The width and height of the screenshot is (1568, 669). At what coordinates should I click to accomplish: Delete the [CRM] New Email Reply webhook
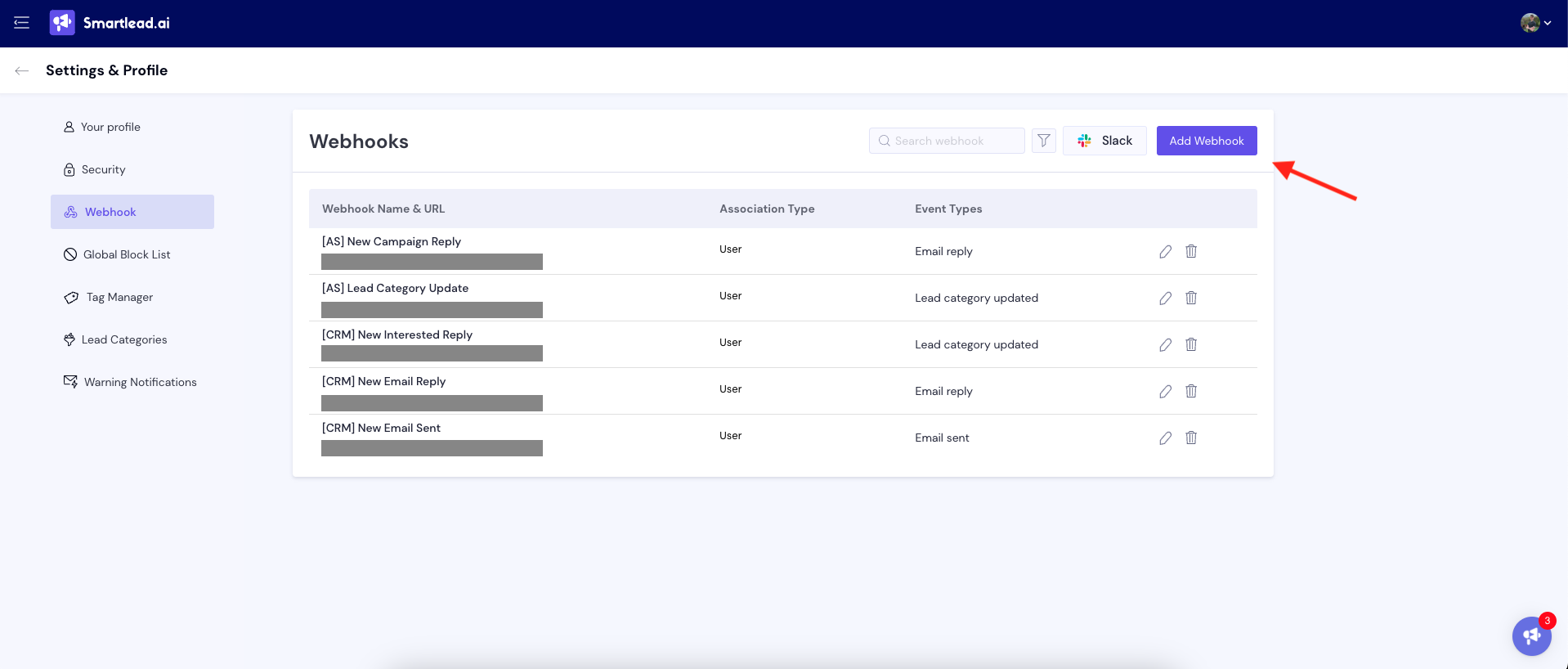1191,392
